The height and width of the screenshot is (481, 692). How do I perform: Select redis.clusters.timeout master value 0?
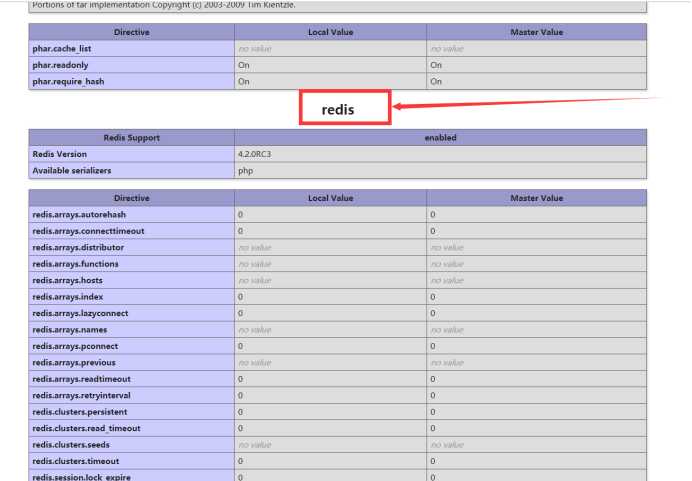click(433, 461)
